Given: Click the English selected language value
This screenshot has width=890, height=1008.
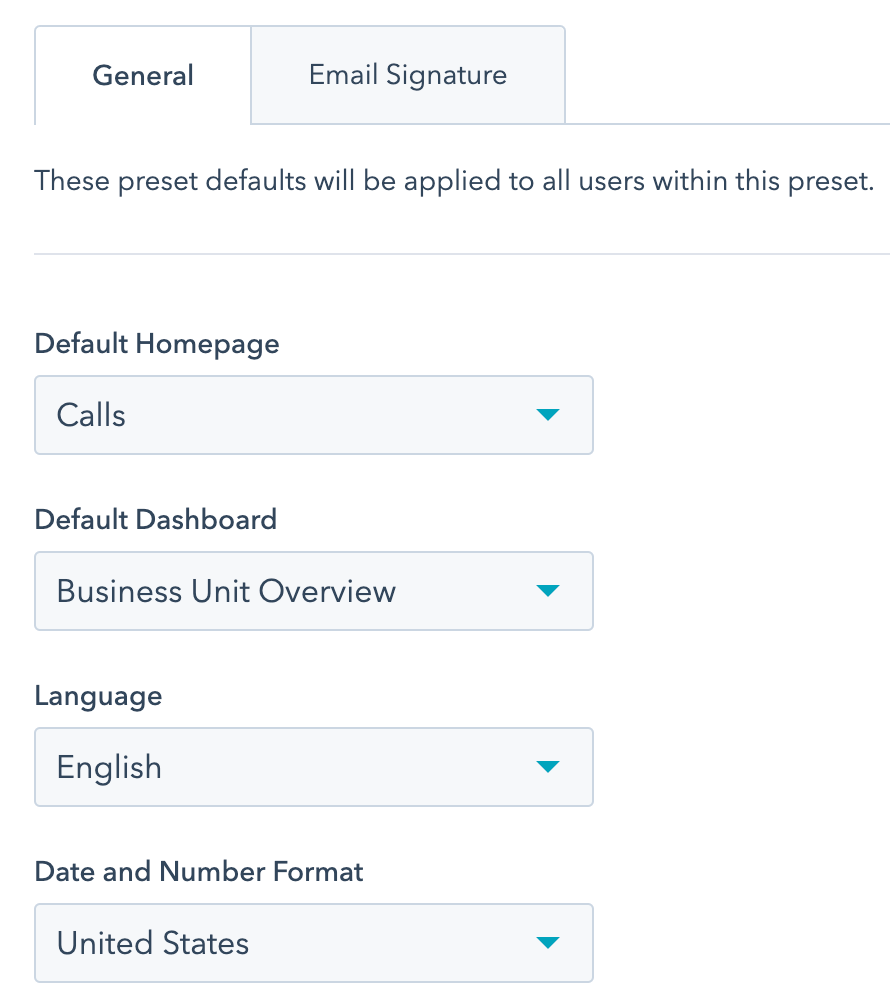Looking at the screenshot, I should tap(108, 767).
